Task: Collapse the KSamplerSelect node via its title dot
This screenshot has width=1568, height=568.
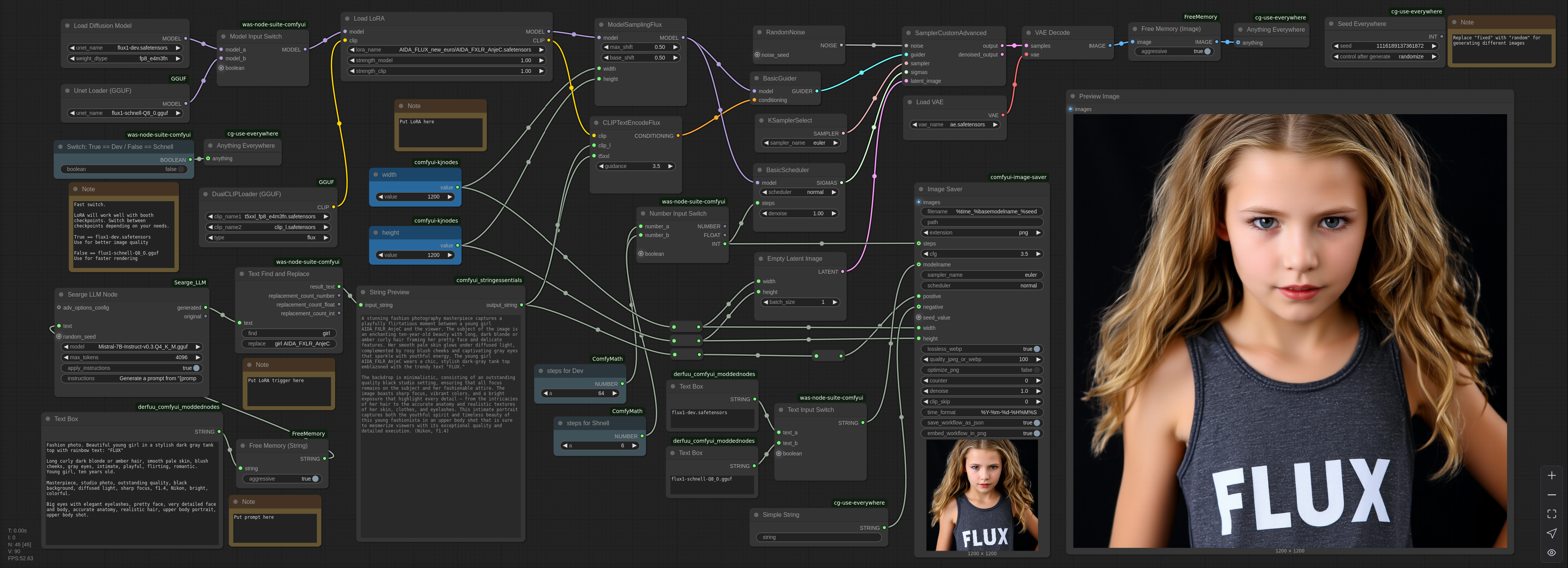Action: pos(761,121)
